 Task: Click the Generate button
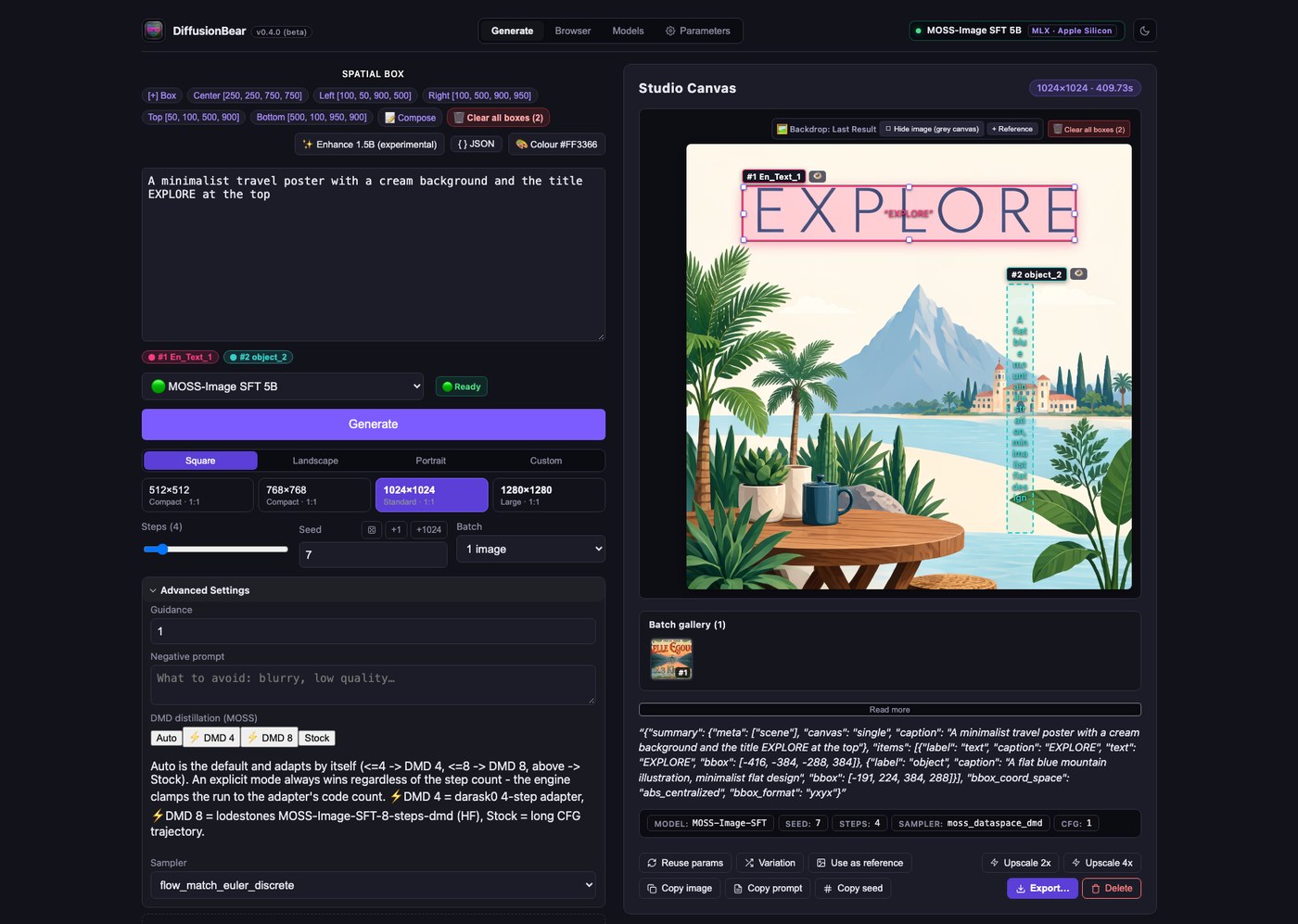click(374, 424)
